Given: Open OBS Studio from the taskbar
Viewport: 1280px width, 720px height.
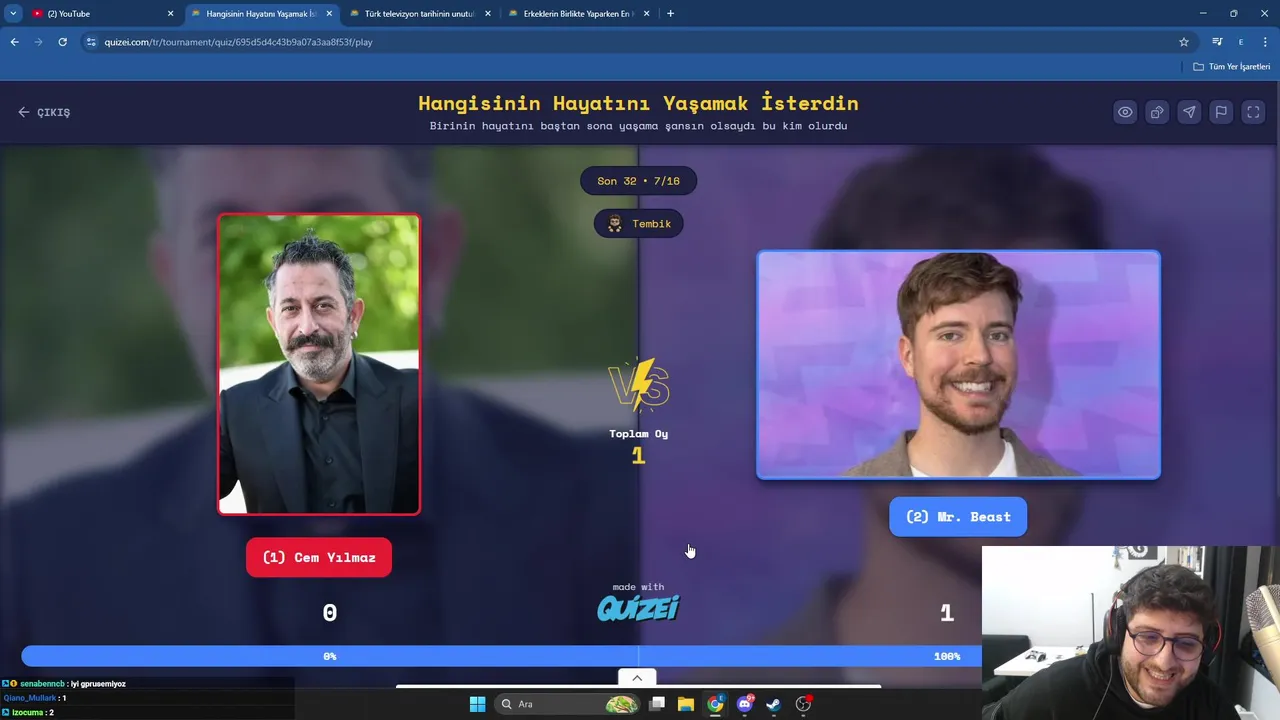Looking at the screenshot, I should coord(803,704).
